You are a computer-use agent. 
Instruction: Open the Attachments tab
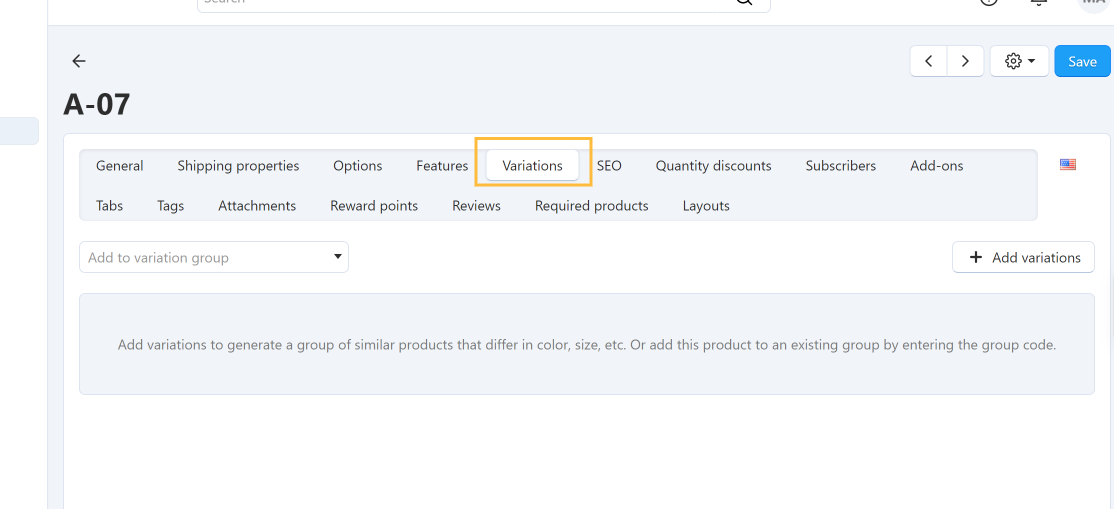[x=256, y=205]
